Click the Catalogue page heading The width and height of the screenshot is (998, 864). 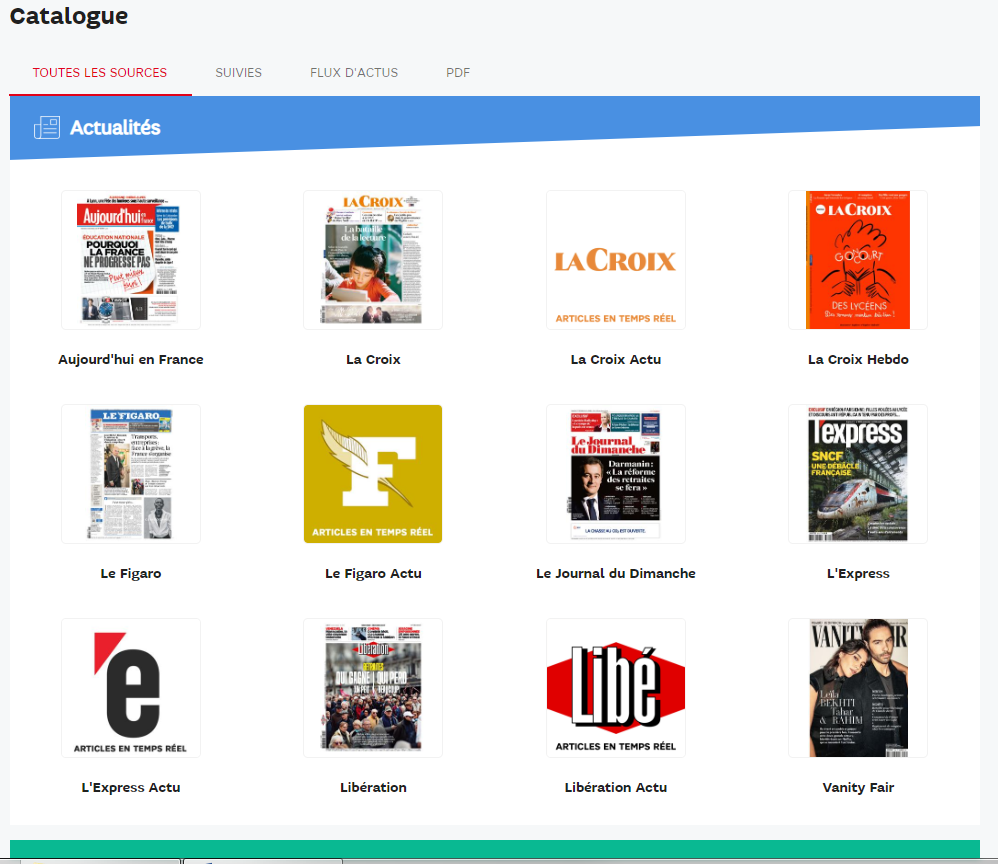pyautogui.click(x=68, y=16)
